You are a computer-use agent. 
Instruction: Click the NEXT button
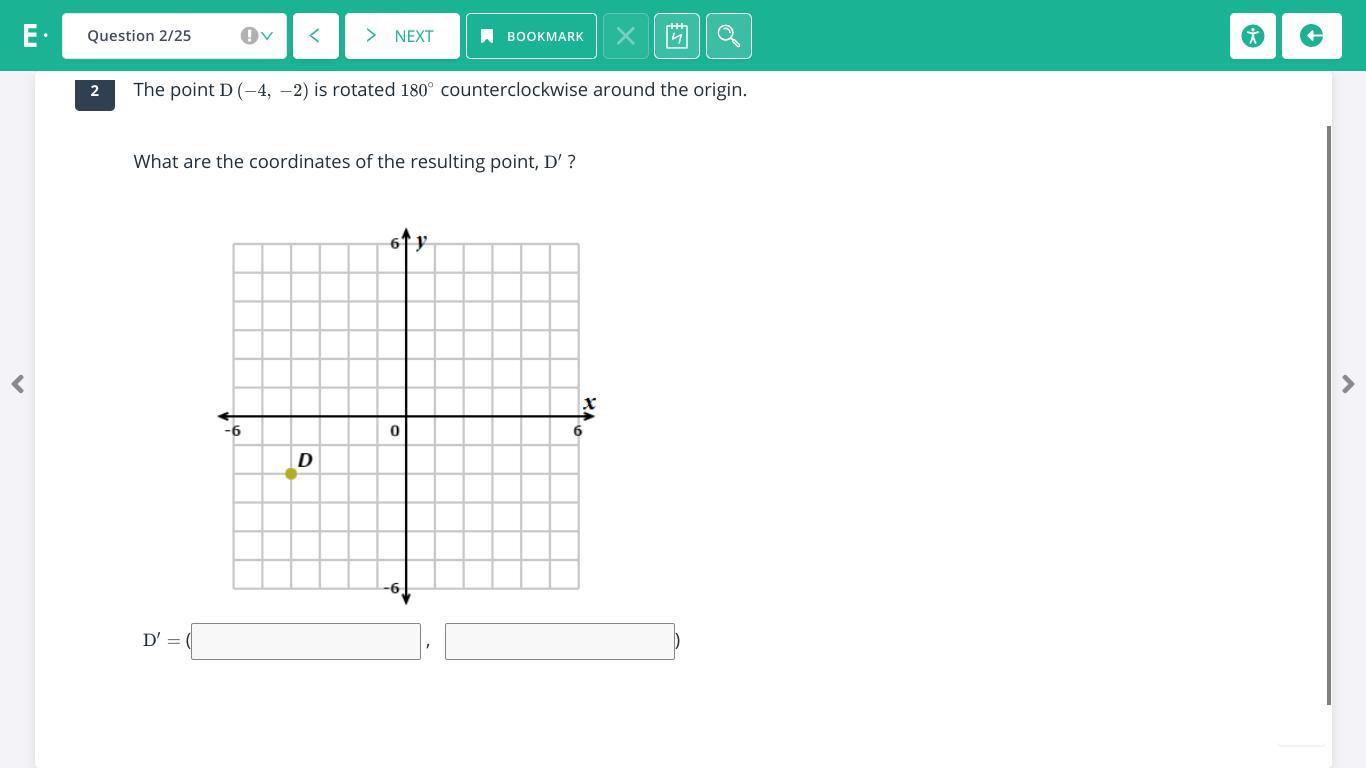[x=402, y=36]
